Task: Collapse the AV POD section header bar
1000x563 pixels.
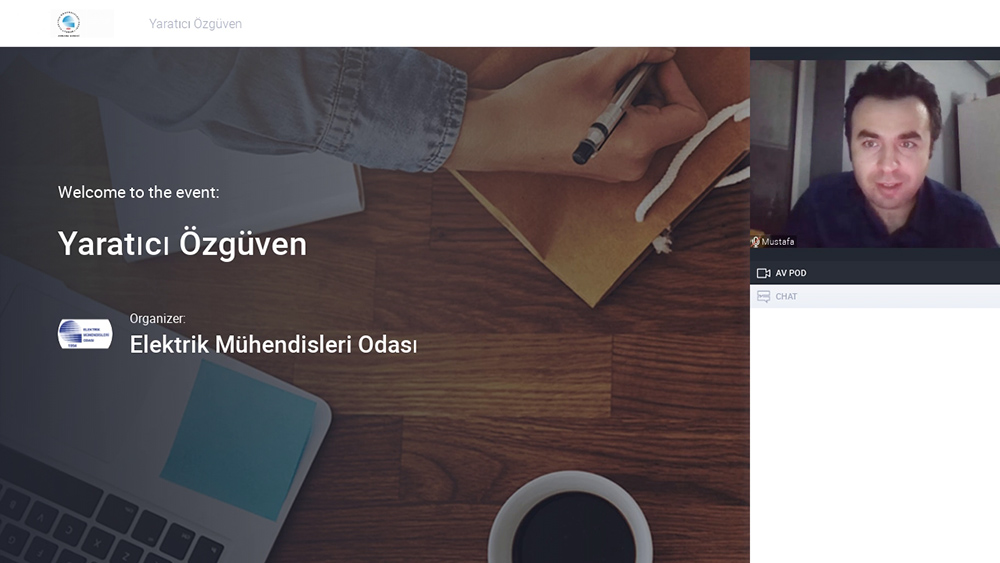Action: [875, 273]
